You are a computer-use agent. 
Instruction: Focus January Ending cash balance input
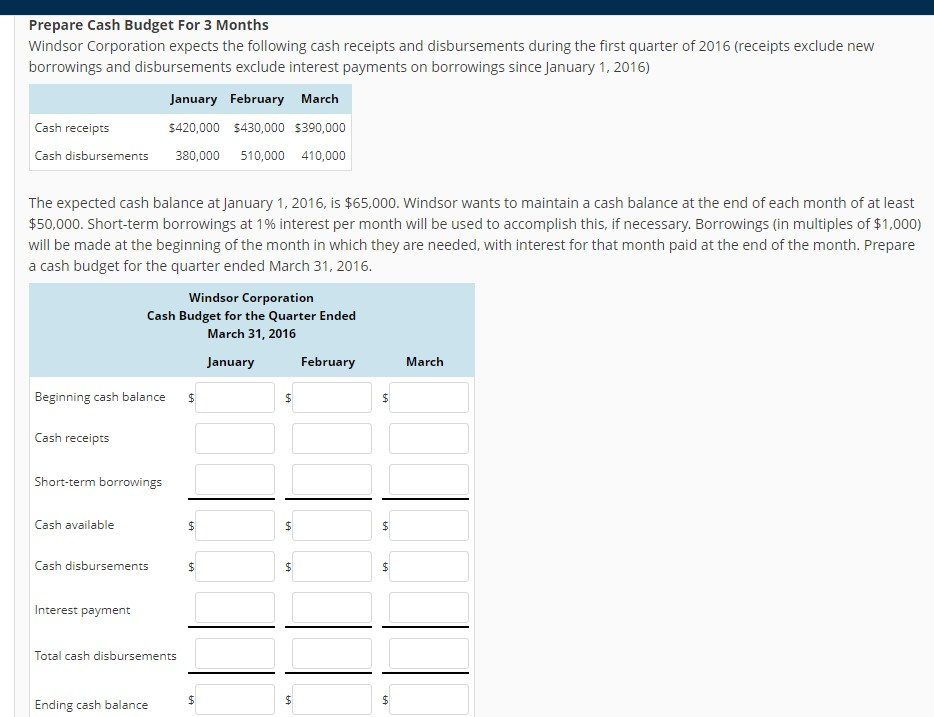click(235, 699)
